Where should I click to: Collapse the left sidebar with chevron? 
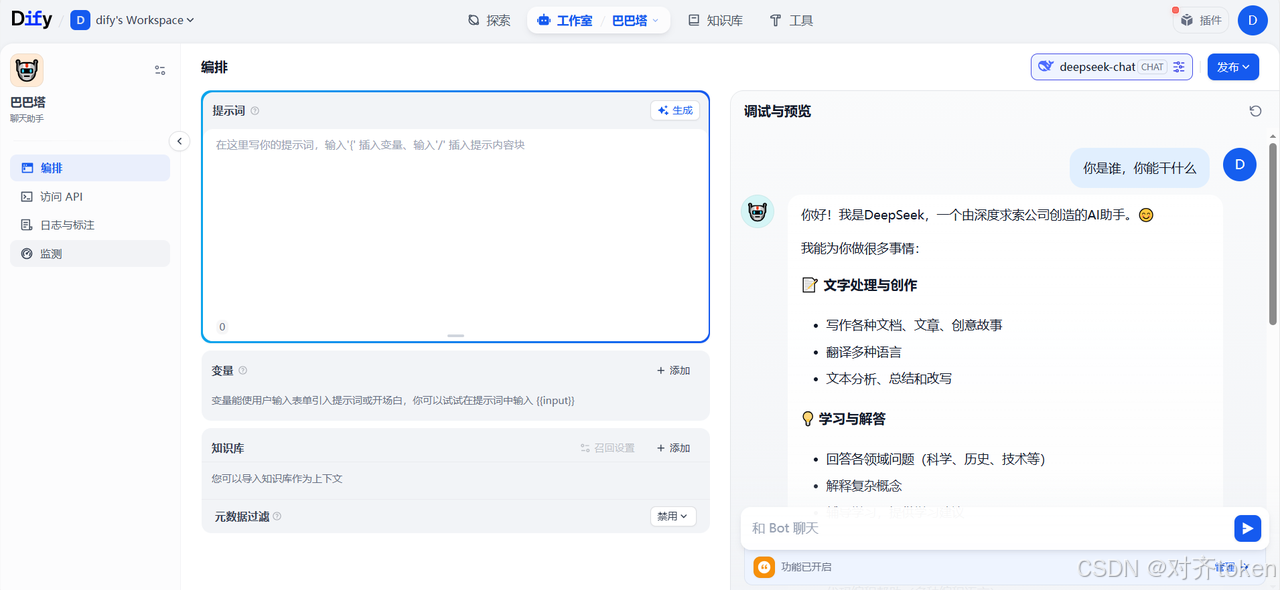179,141
